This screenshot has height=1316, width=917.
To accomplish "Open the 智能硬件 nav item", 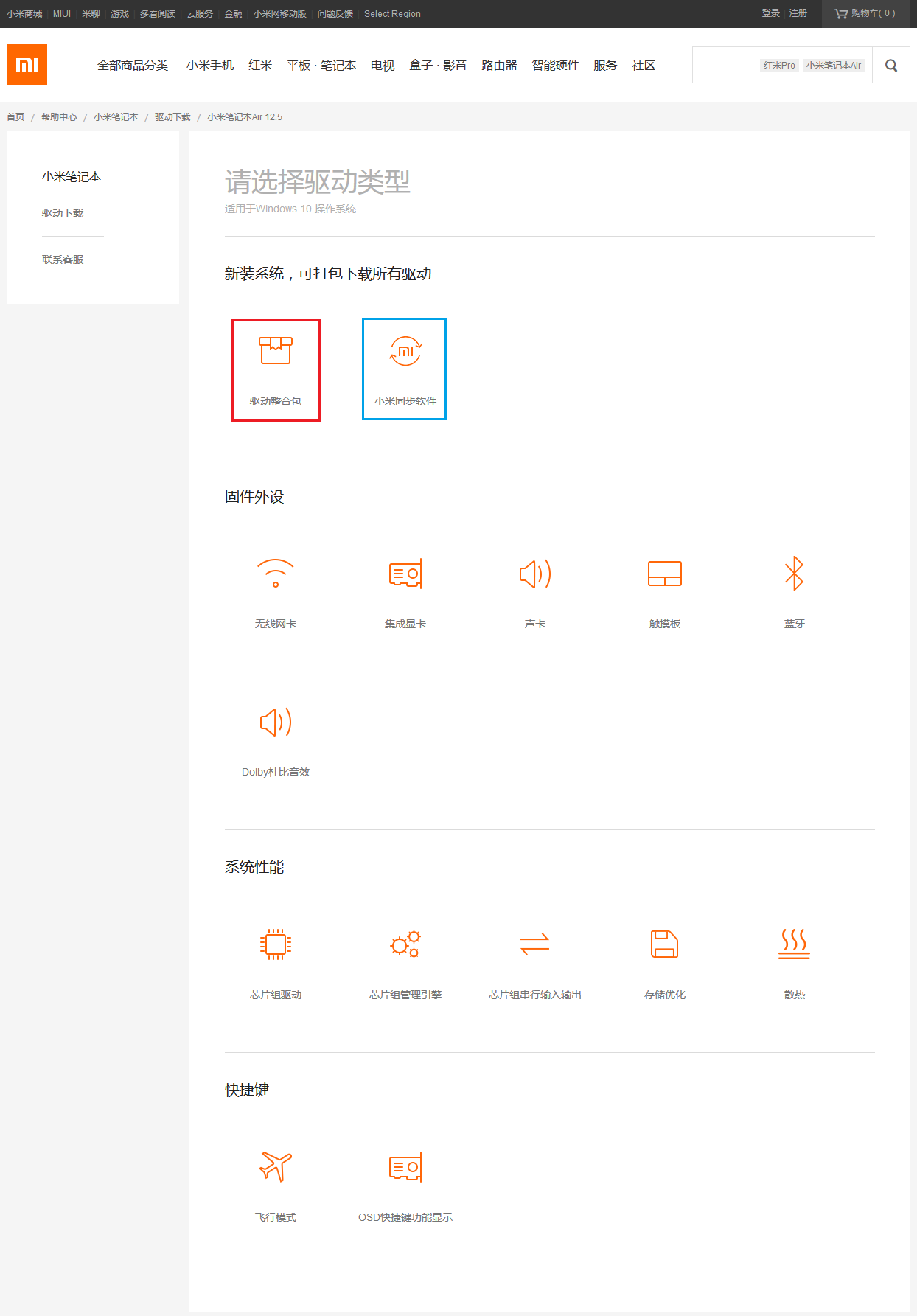I will pyautogui.click(x=555, y=66).
